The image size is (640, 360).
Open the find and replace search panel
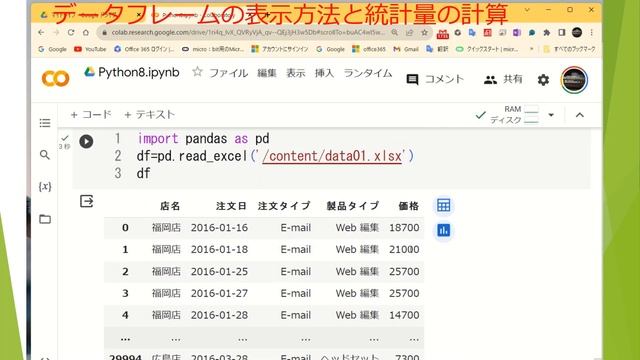(x=45, y=155)
